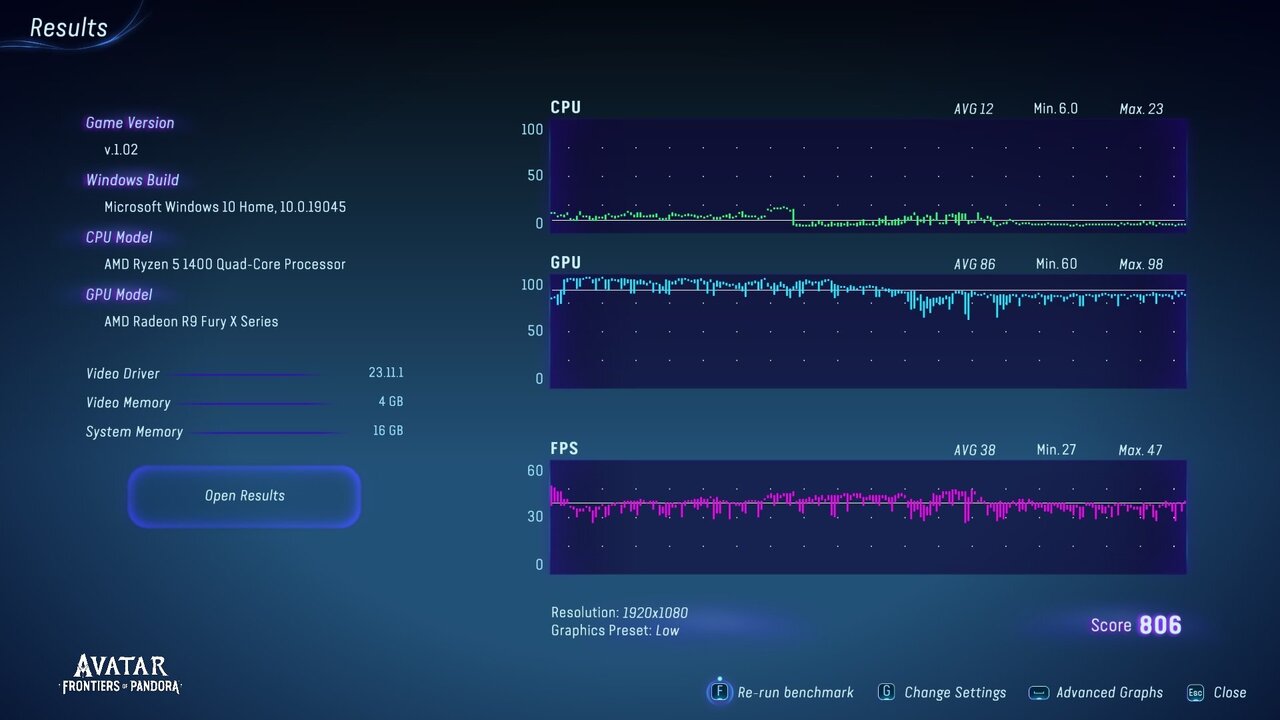The height and width of the screenshot is (720, 1280).
Task: Click the CPU usage graph
Action: [x=867, y=176]
